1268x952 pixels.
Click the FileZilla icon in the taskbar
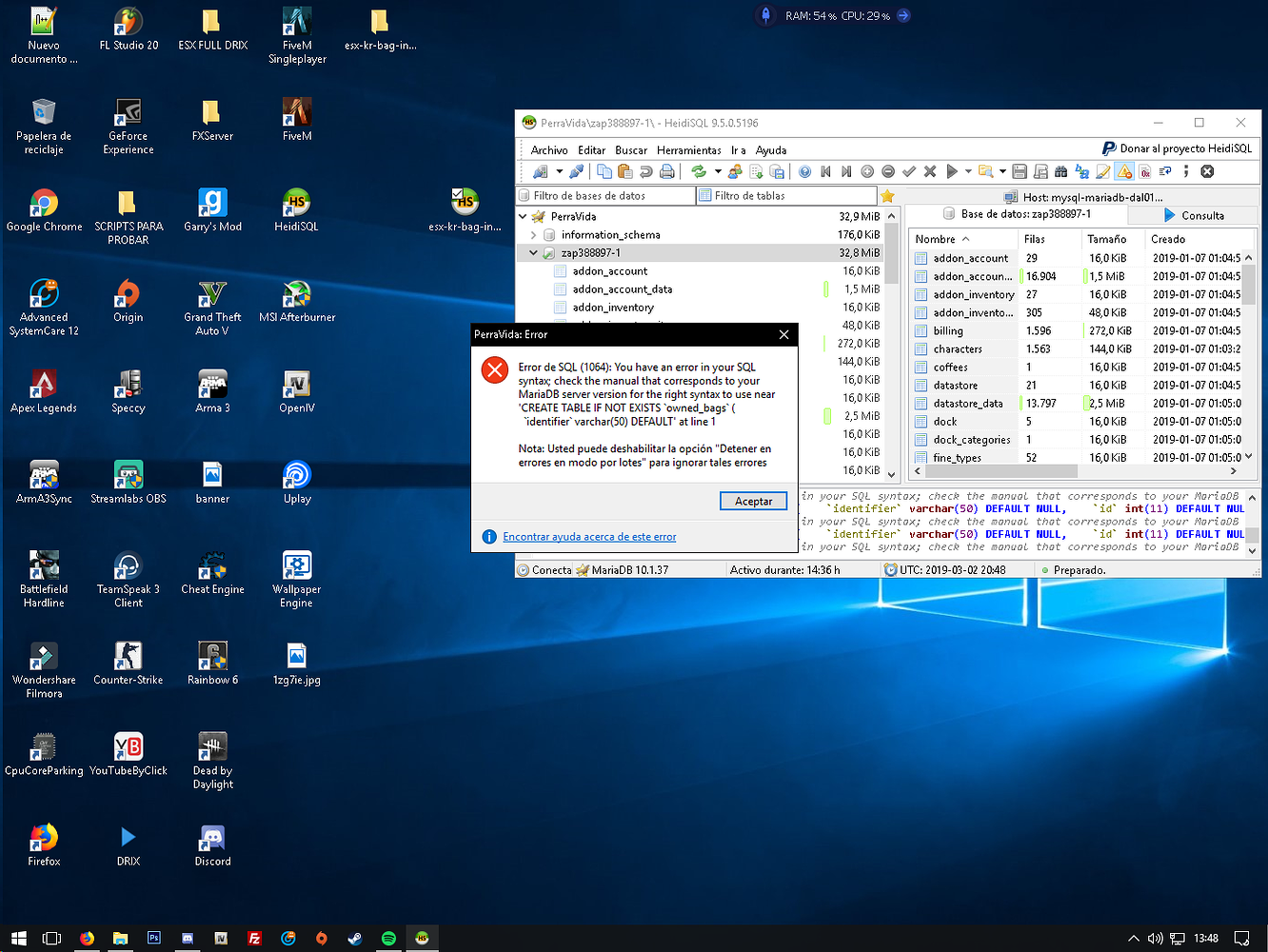point(254,938)
